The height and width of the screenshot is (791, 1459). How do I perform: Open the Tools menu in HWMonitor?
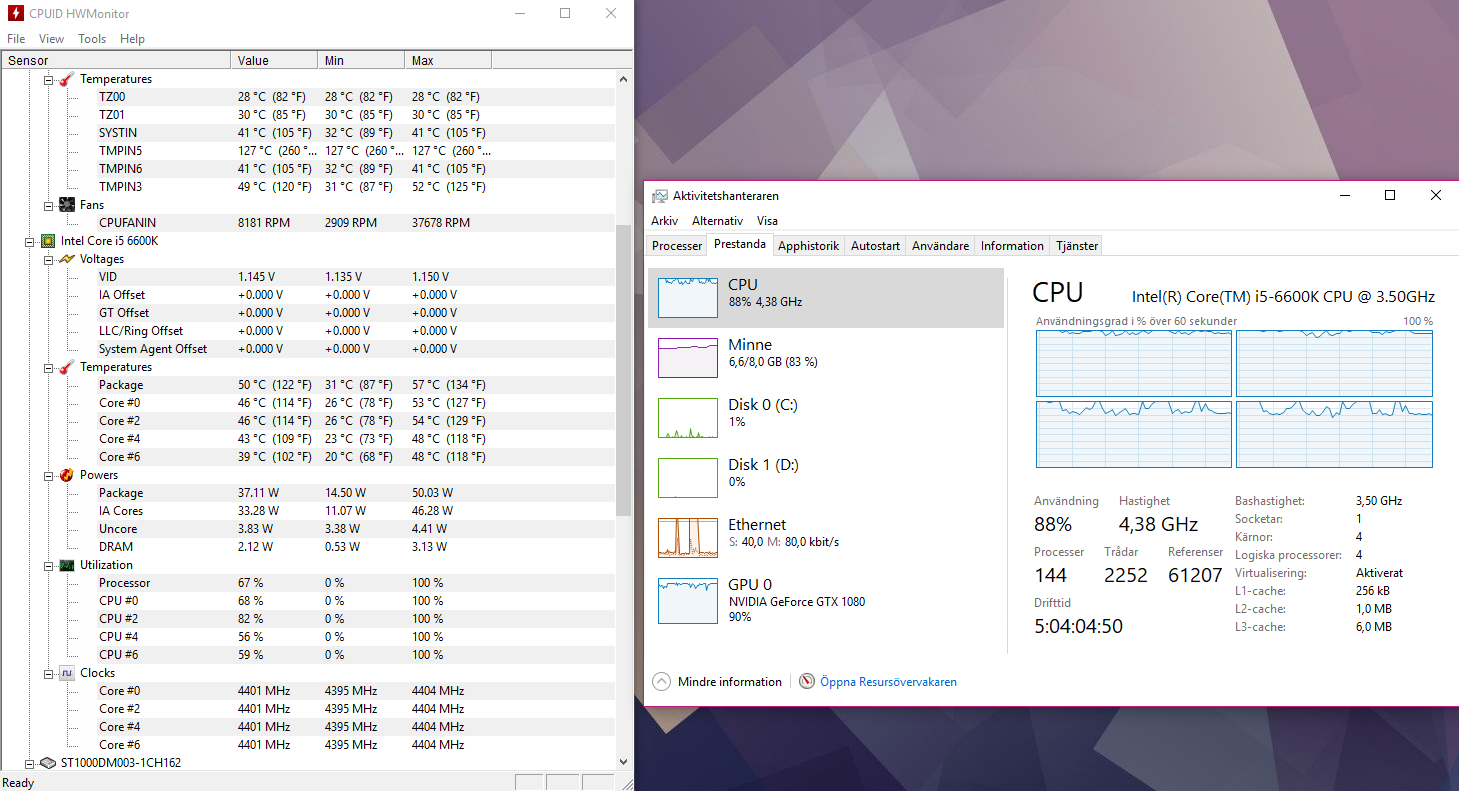(x=92, y=39)
